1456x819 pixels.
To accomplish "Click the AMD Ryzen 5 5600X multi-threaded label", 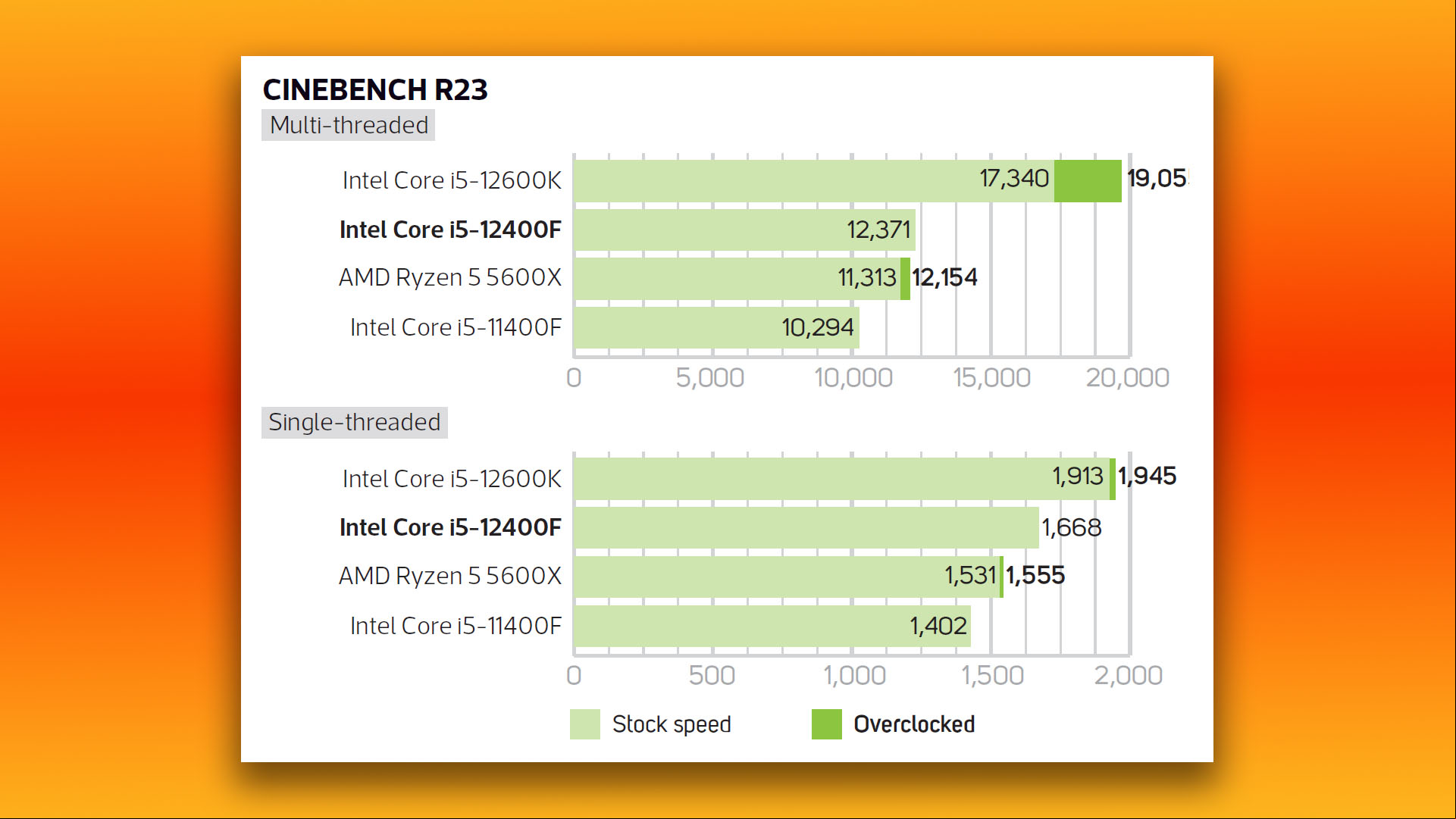I will pyautogui.click(x=450, y=278).
